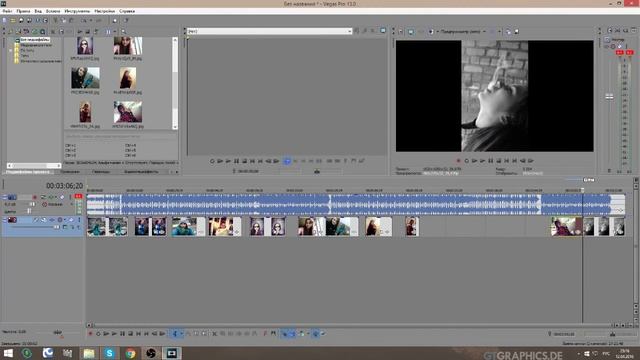Click the New project toolbar icon
The height and width of the screenshot is (360, 640).
pos(4,20)
